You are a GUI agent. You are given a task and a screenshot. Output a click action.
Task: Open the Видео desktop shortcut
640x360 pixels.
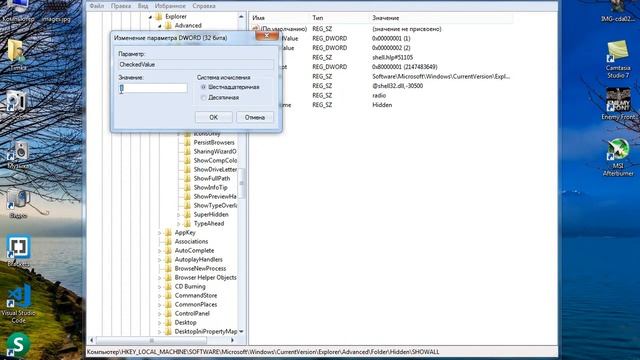pyautogui.click(x=18, y=200)
